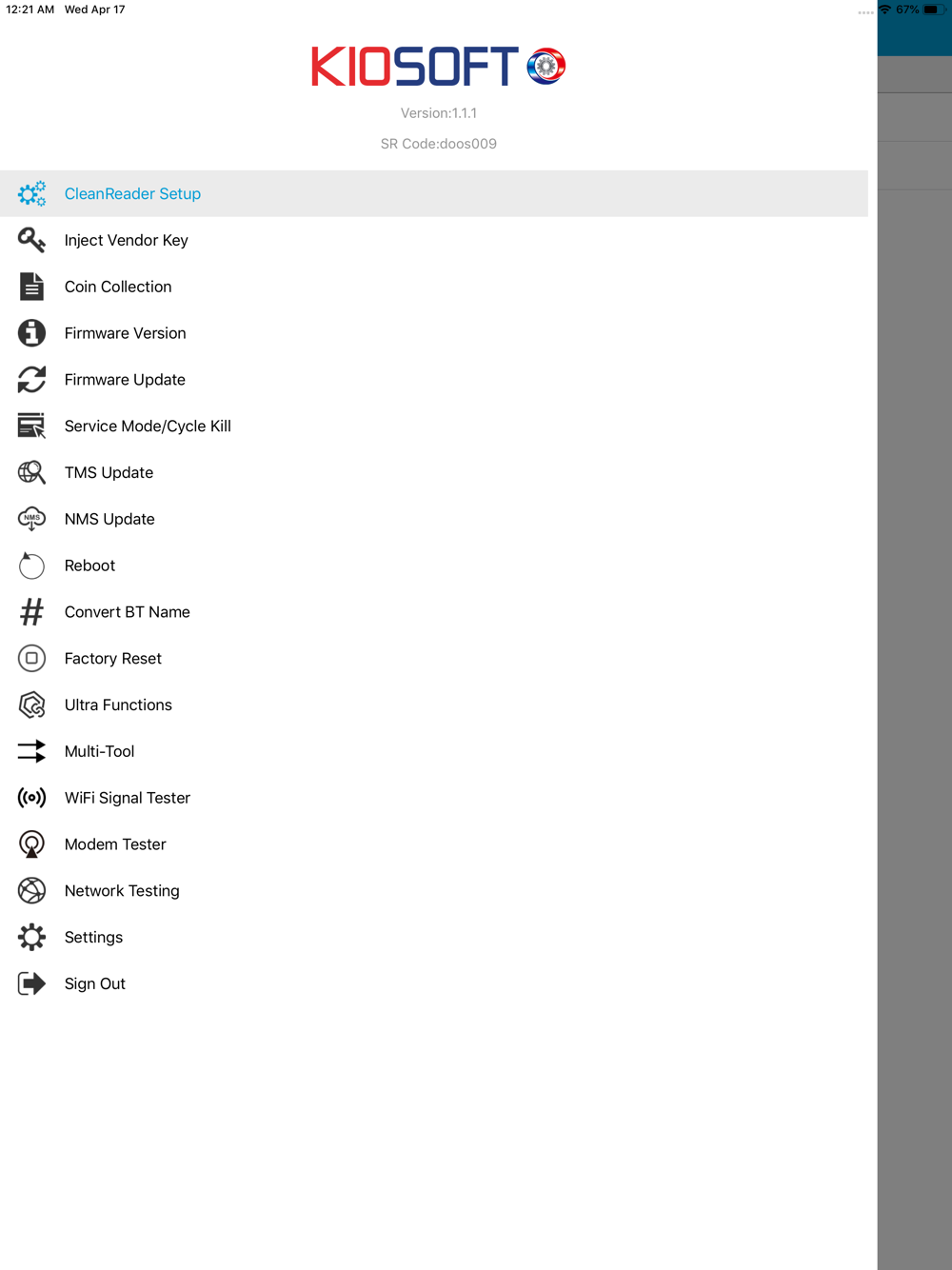The height and width of the screenshot is (1270, 952).
Task: Select the TMS Update label
Action: click(x=109, y=472)
